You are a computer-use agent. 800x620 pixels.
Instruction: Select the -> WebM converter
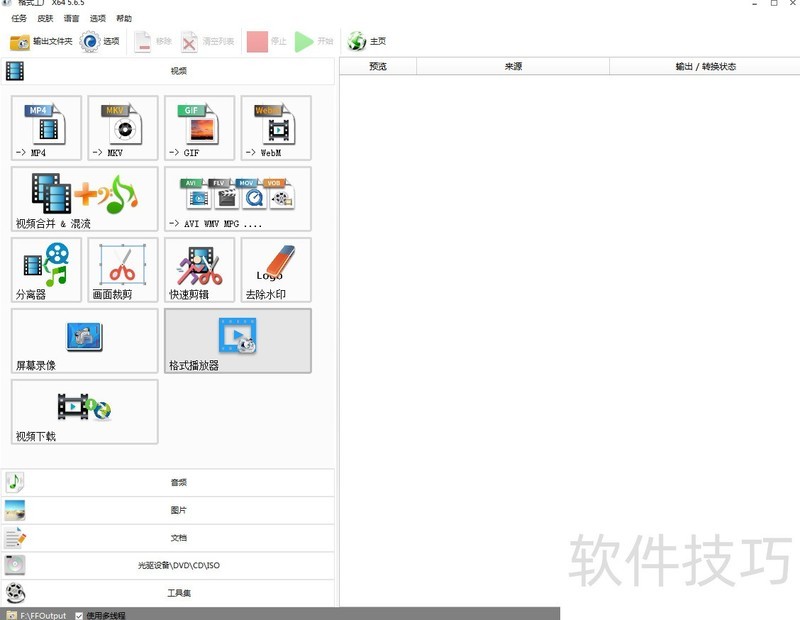click(274, 127)
